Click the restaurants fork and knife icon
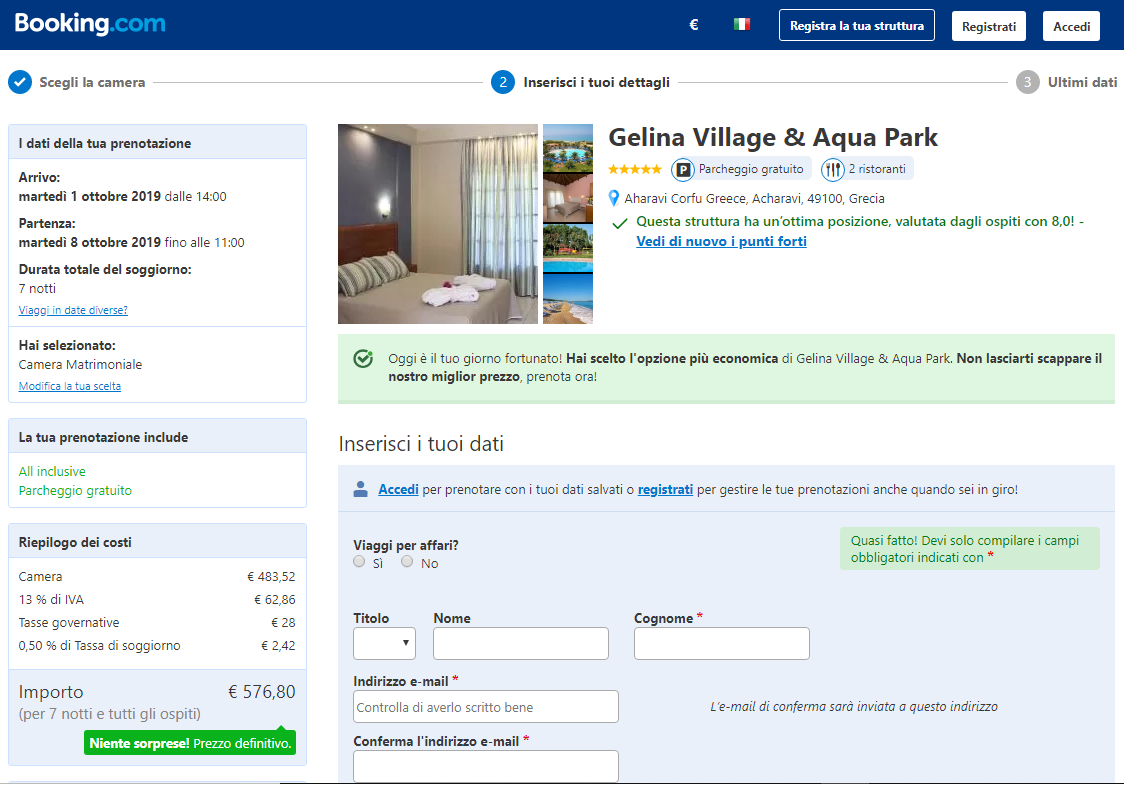The width and height of the screenshot is (1124, 785). click(833, 170)
